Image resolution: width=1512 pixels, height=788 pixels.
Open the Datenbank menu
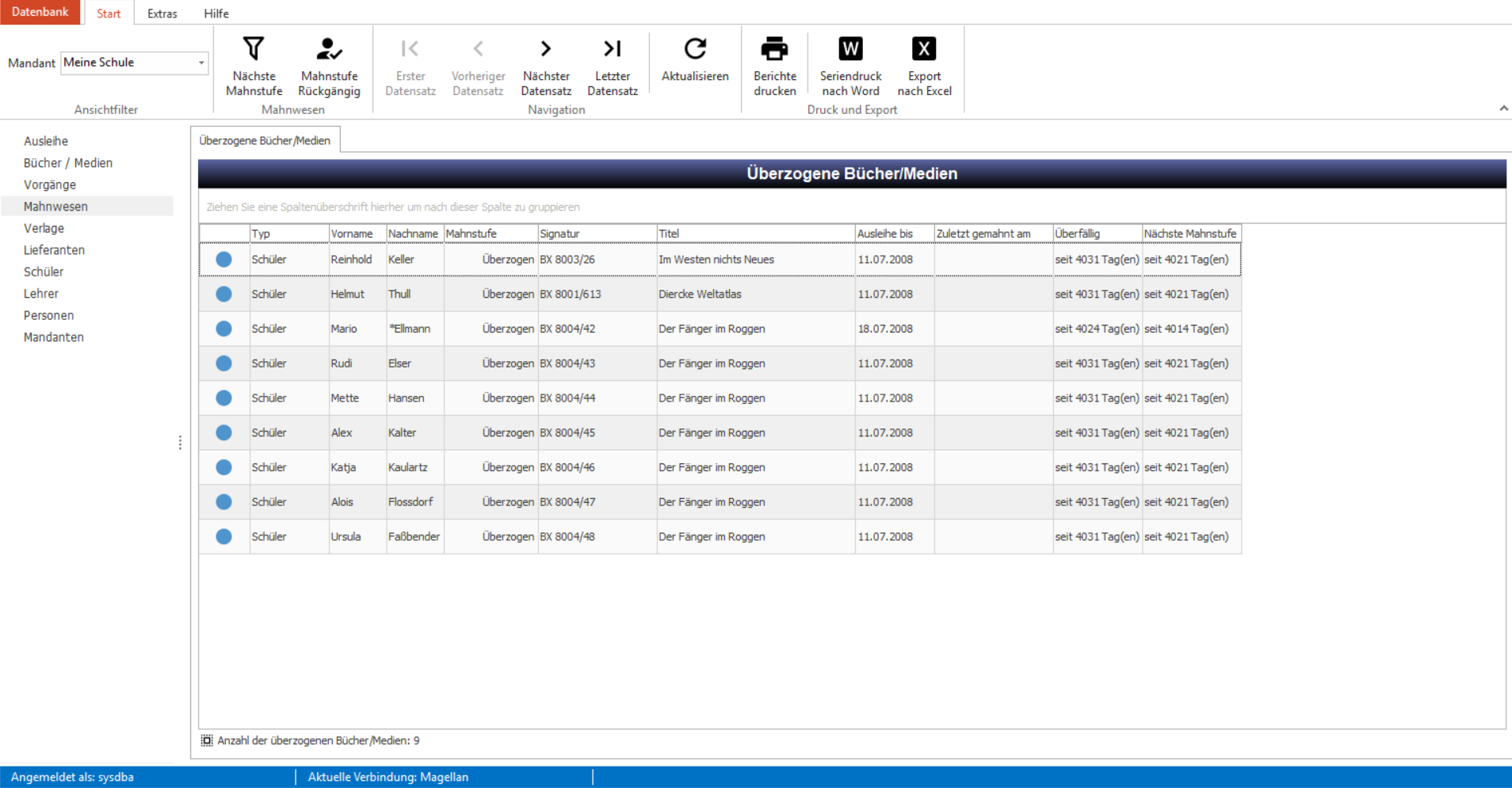(40, 12)
